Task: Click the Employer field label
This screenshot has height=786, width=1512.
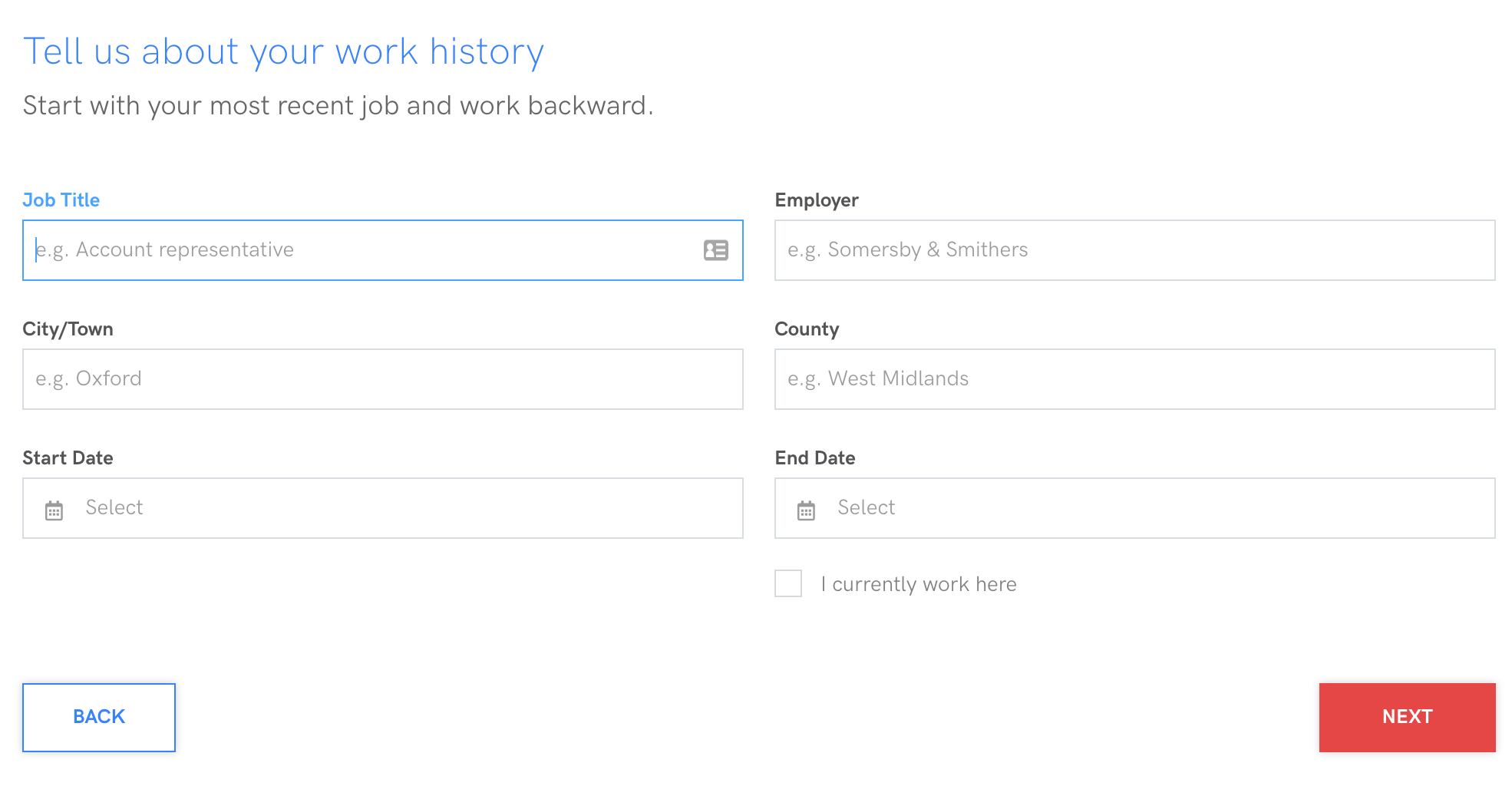Action: click(x=817, y=200)
